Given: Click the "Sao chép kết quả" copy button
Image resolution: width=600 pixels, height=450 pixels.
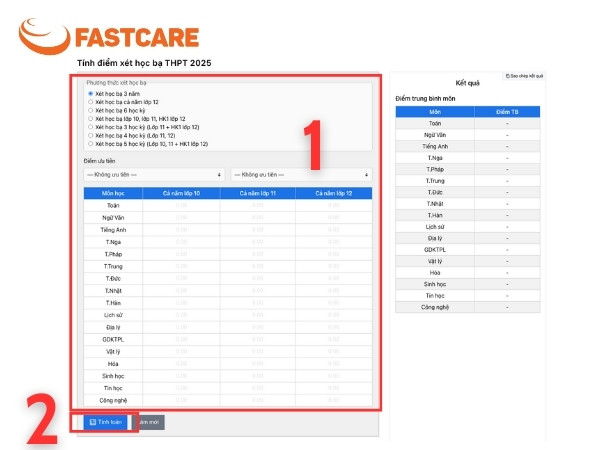Looking at the screenshot, I should (x=524, y=76).
